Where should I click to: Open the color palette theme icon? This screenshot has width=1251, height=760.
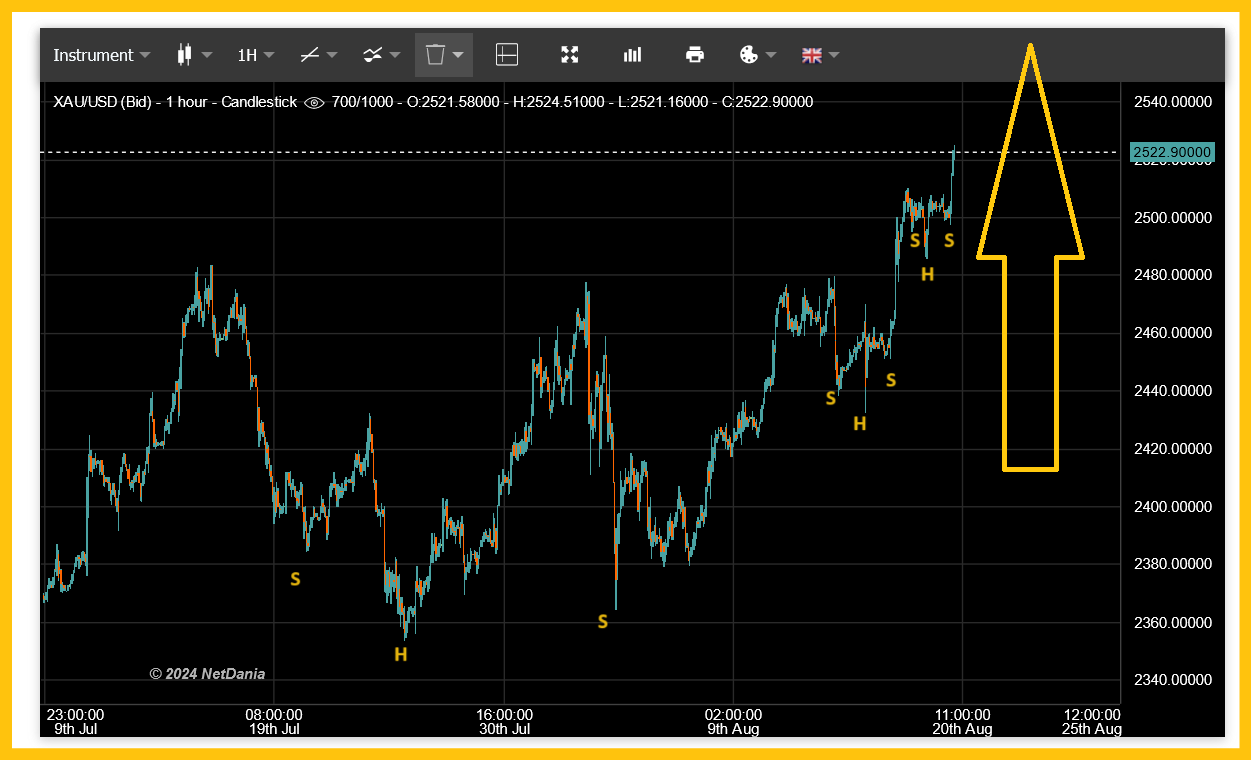pos(749,55)
